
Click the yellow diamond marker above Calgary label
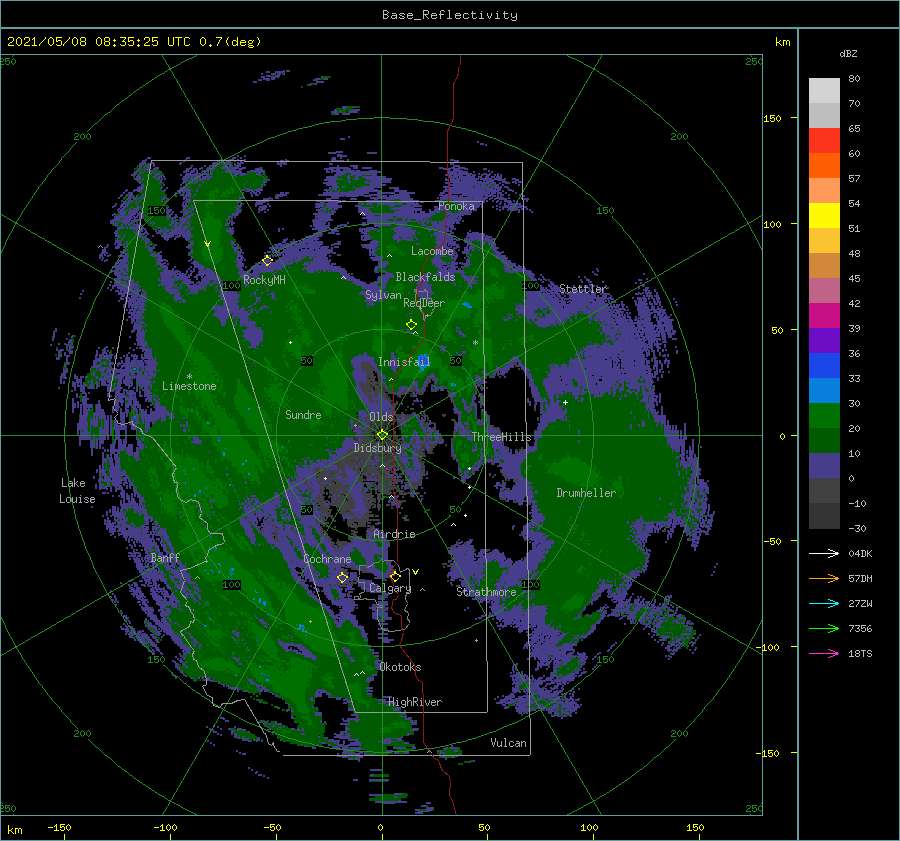(x=395, y=576)
